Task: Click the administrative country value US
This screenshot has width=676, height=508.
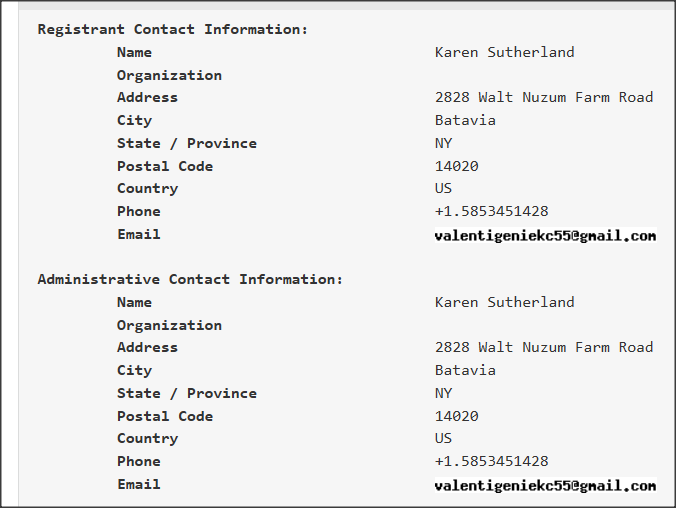Action: tap(443, 438)
